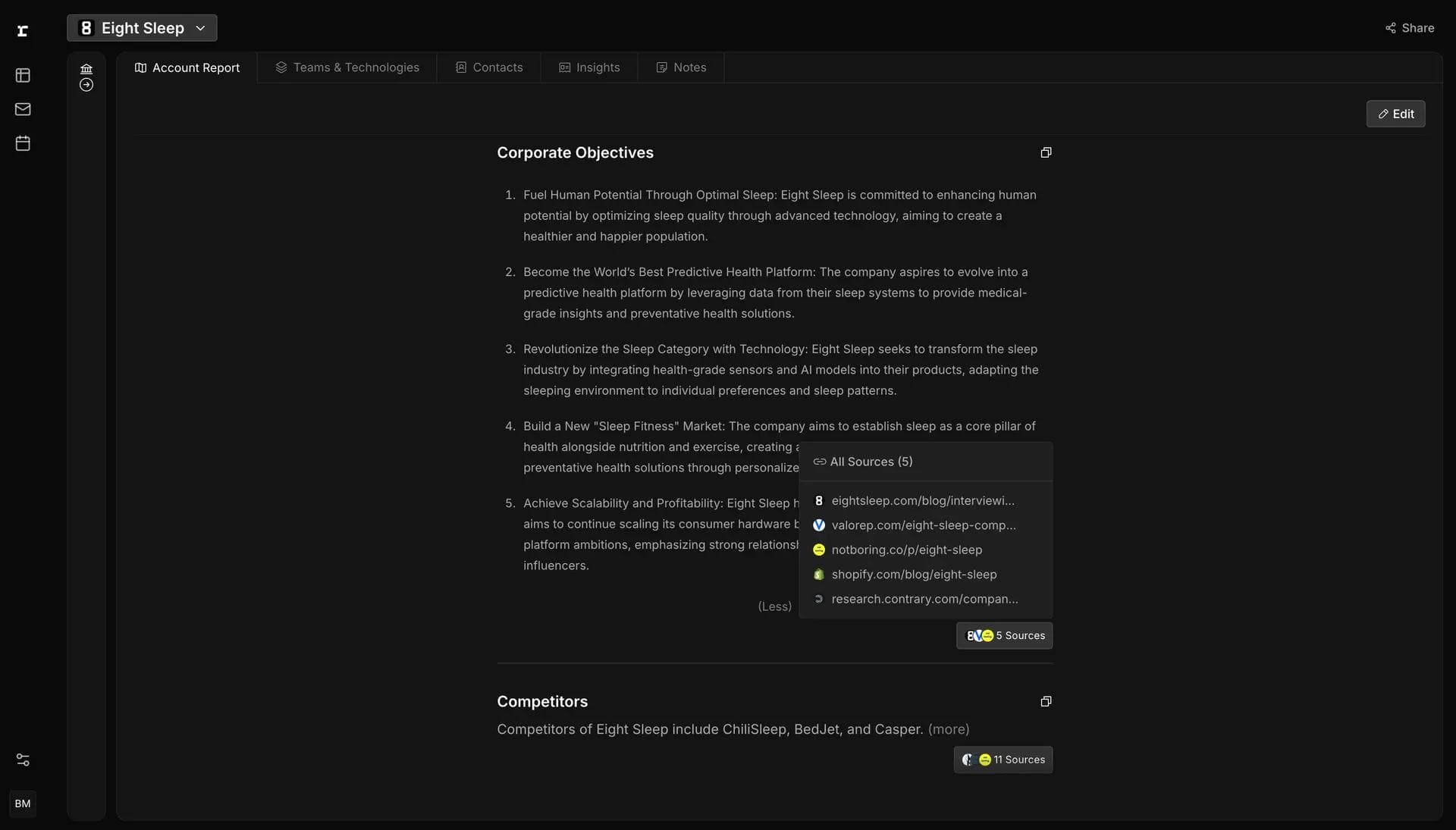Click the Edit button
This screenshot has width=1456, height=830.
click(1395, 114)
